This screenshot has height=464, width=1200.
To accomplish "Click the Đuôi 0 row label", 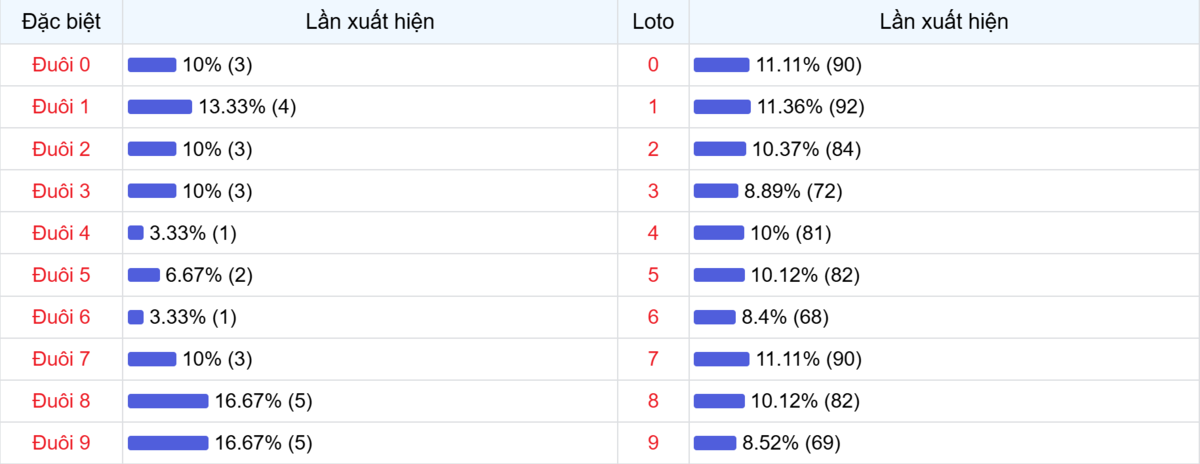I will (61, 65).
